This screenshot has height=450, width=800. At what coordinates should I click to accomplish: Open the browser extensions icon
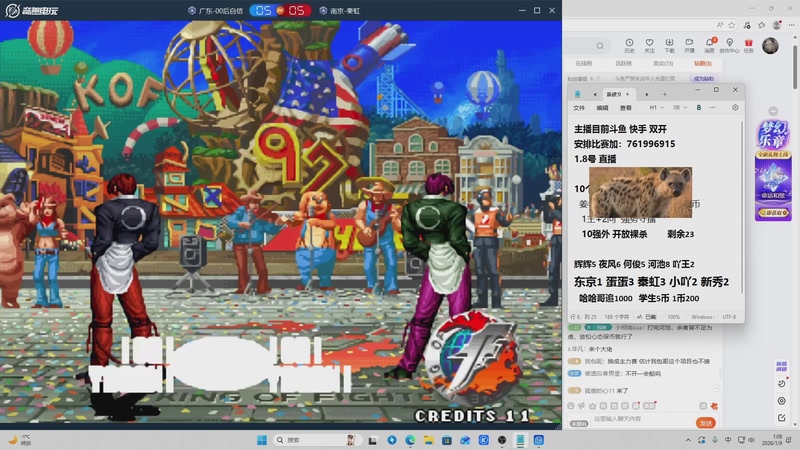(747, 24)
